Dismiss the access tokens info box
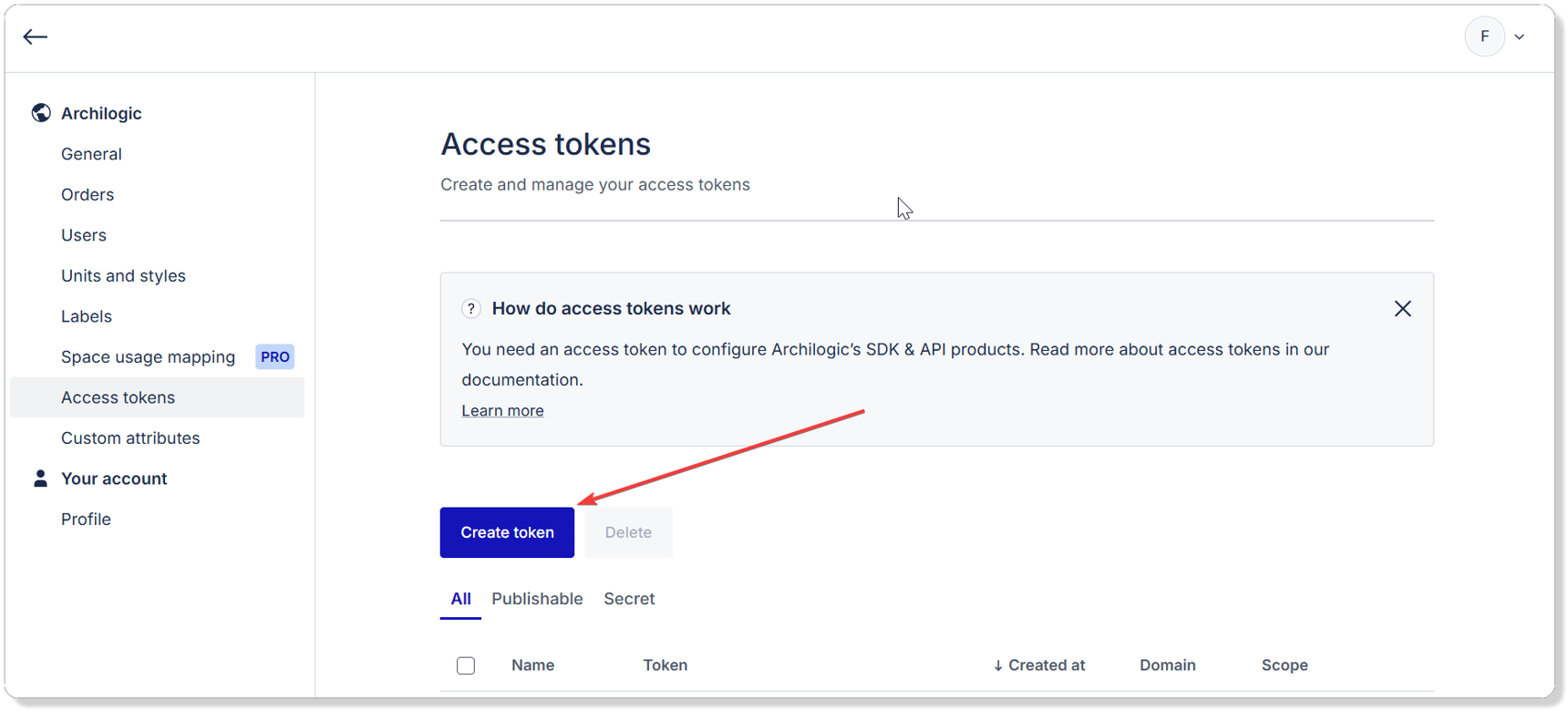1568x711 pixels. point(1402,309)
